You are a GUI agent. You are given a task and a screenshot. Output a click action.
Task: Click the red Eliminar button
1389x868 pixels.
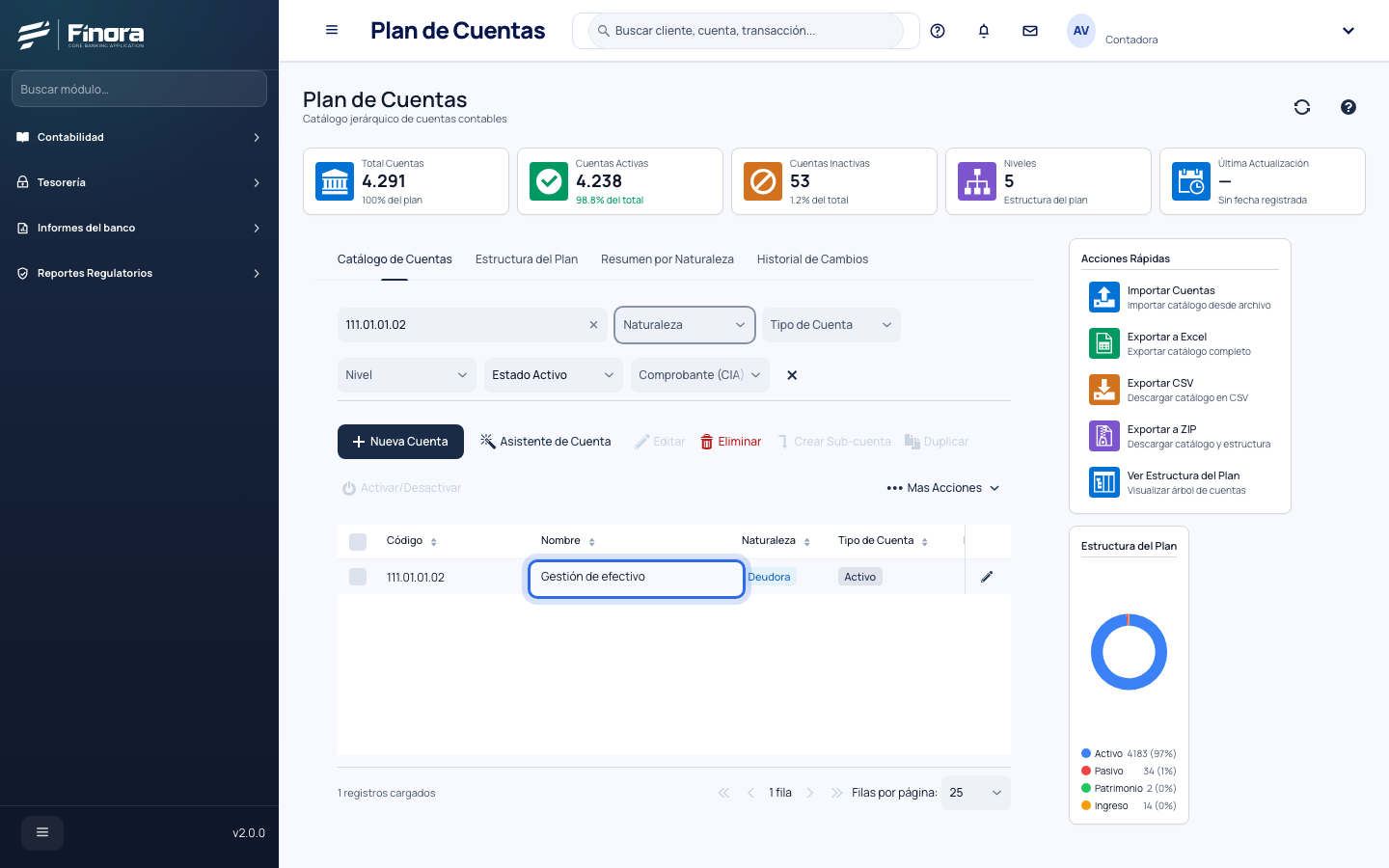(x=731, y=442)
